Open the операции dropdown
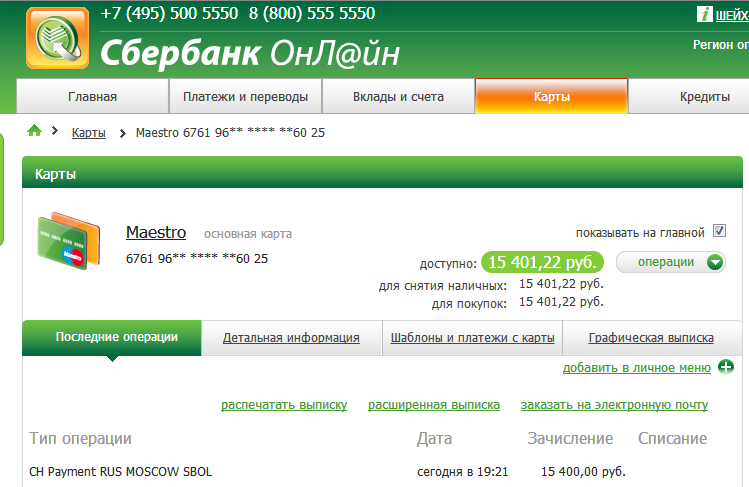This screenshot has height=487, width=749. click(671, 262)
